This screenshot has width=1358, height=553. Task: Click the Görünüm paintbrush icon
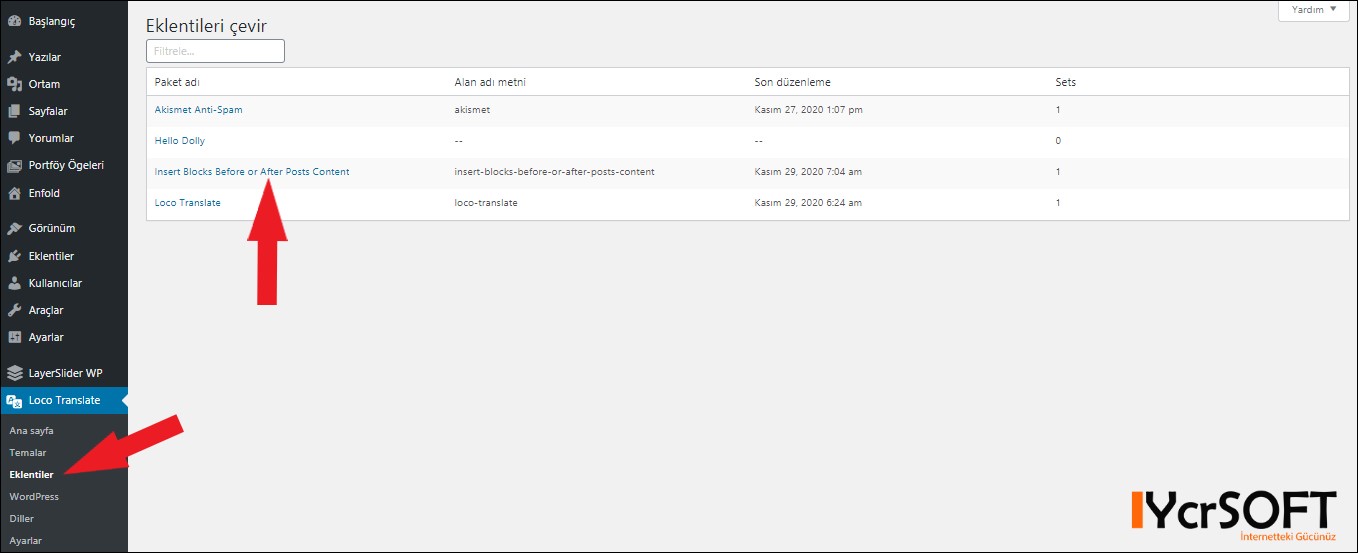pos(14,228)
